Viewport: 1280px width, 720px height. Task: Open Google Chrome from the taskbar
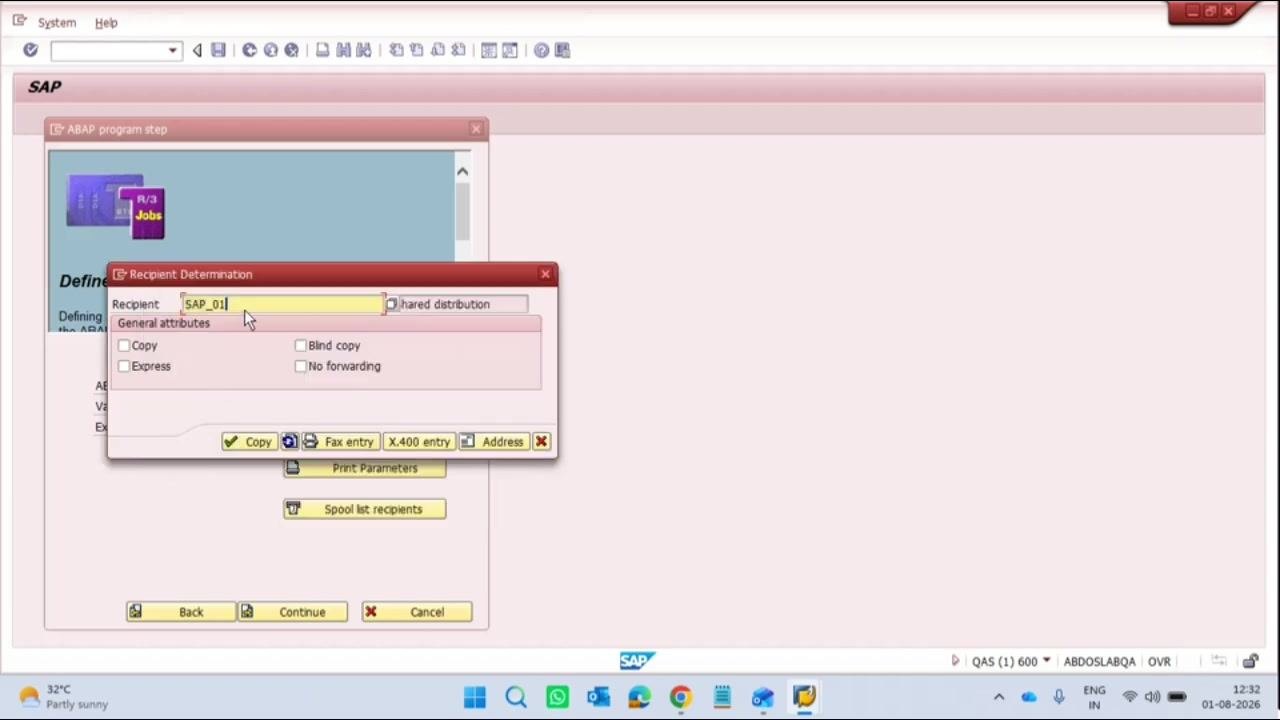pos(680,697)
